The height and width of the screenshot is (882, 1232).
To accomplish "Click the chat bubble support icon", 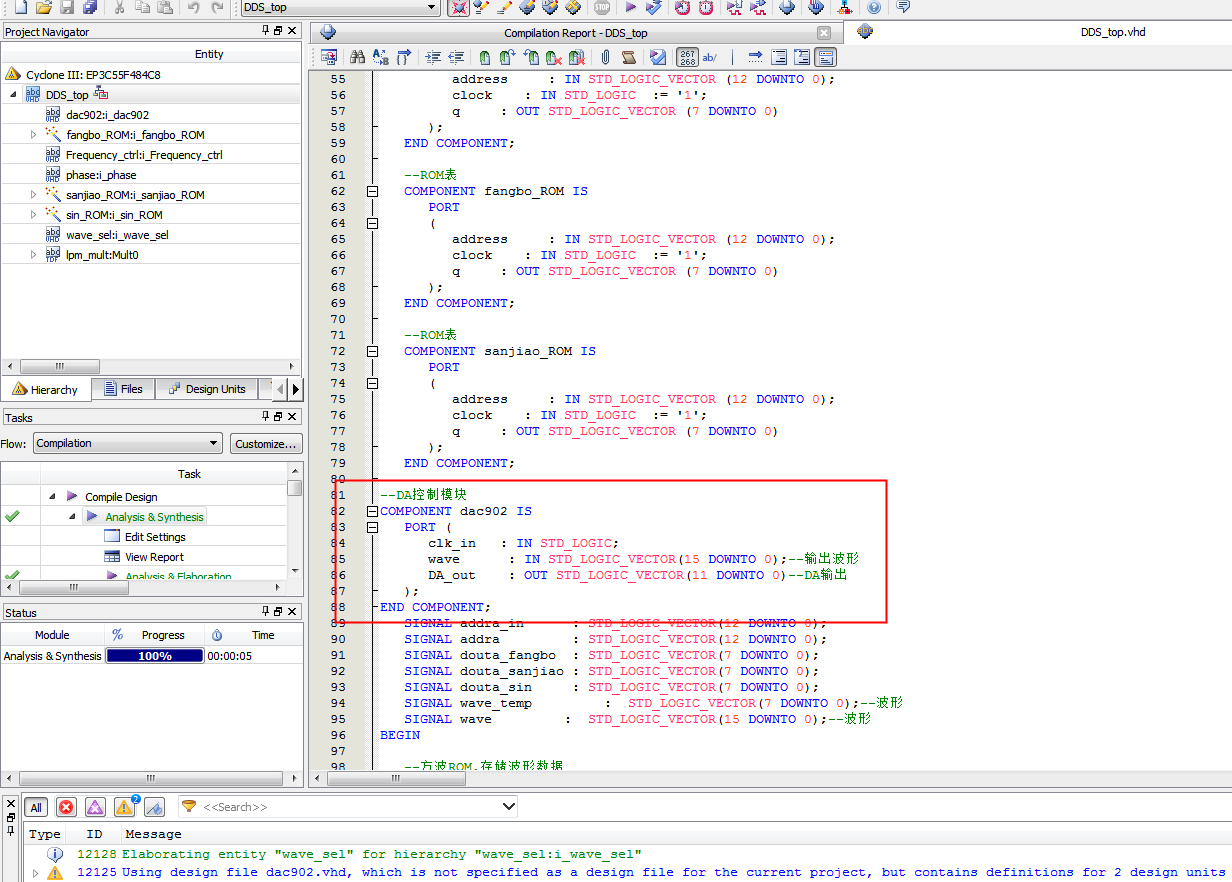I will point(904,7).
